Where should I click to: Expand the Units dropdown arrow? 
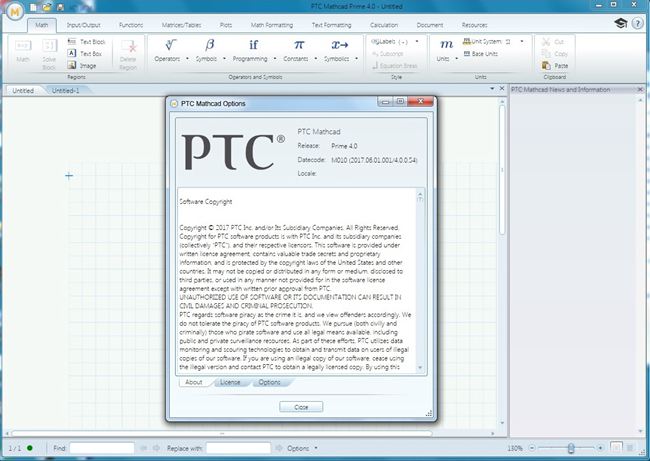[x=456, y=59]
